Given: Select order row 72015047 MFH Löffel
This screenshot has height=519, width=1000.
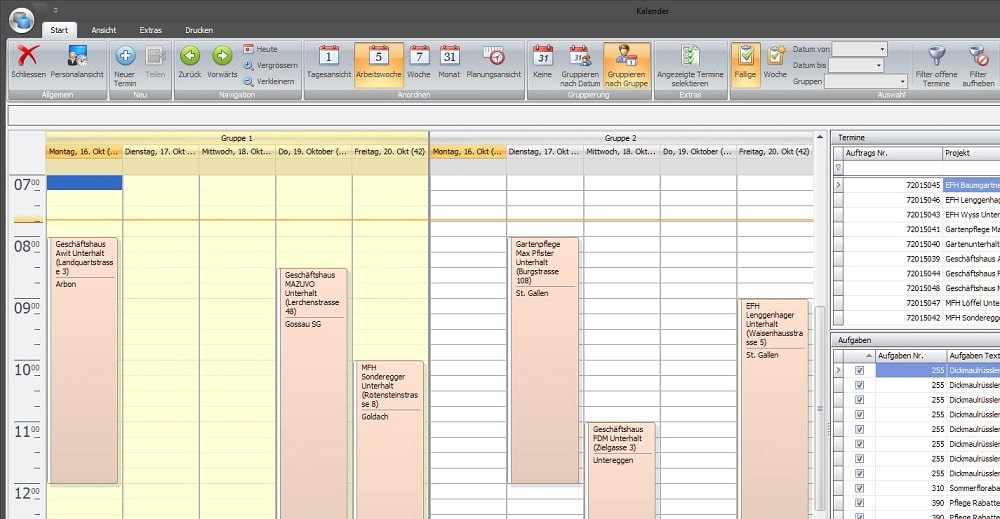Looking at the screenshot, I should [916, 303].
